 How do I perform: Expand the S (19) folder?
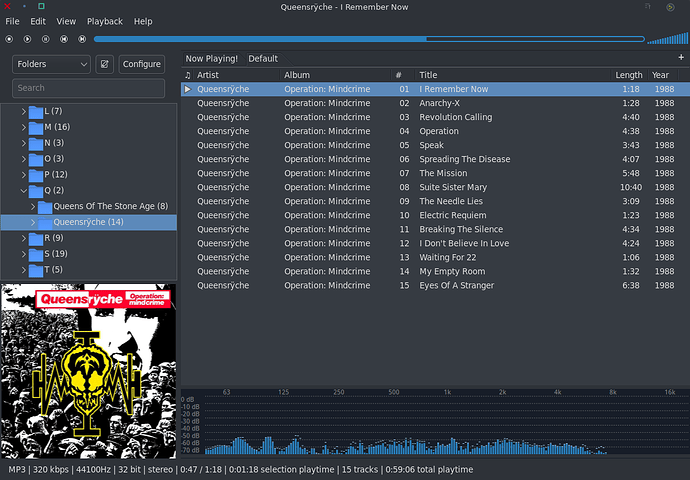point(23,254)
